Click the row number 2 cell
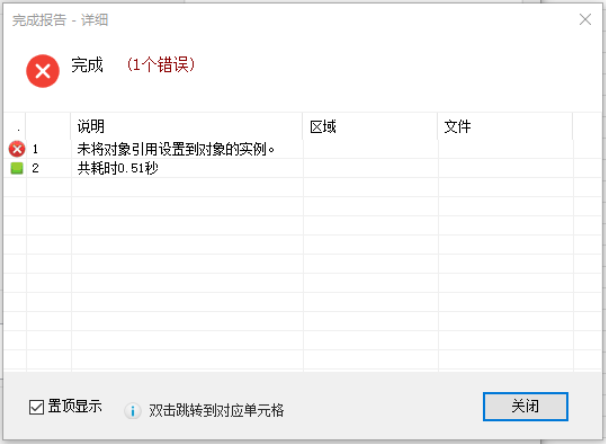606x444 pixels. point(49,168)
